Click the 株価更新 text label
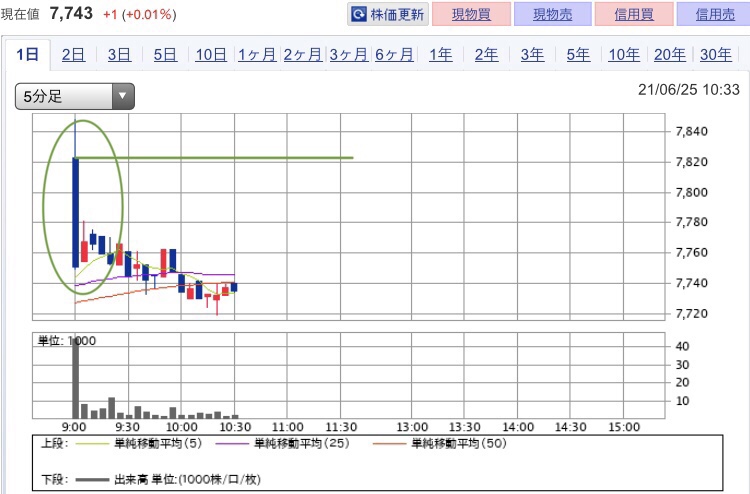 click(x=397, y=15)
